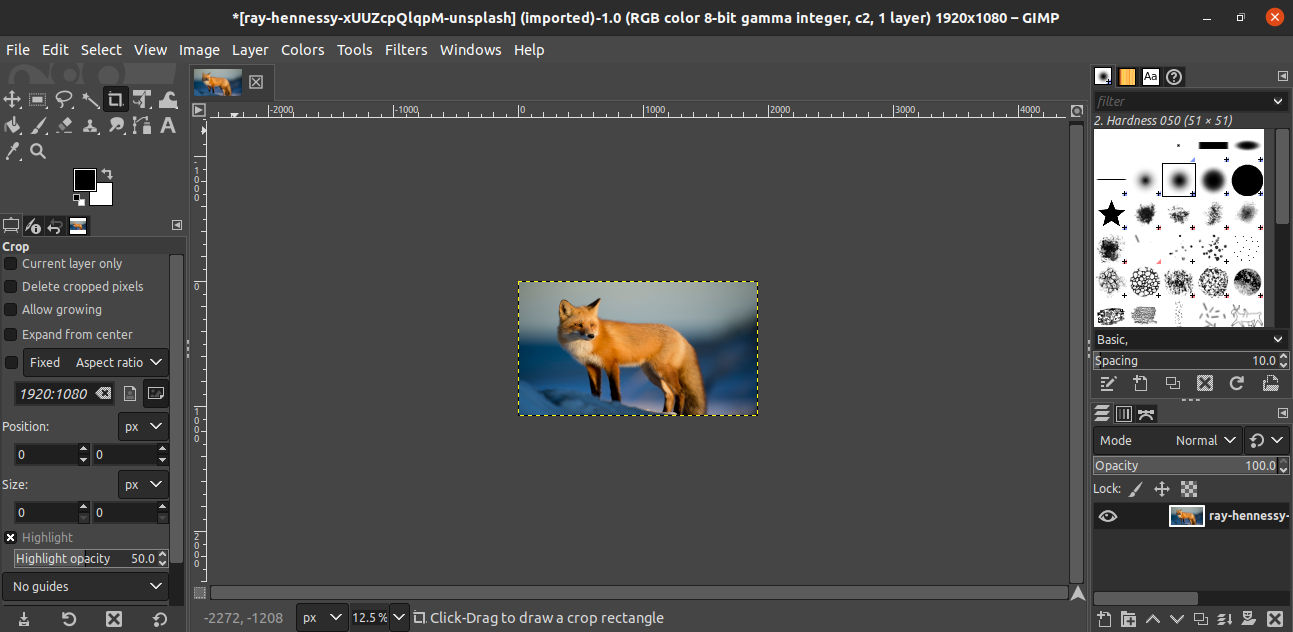Open the Colors menu
This screenshot has height=632, width=1293.
coord(302,50)
